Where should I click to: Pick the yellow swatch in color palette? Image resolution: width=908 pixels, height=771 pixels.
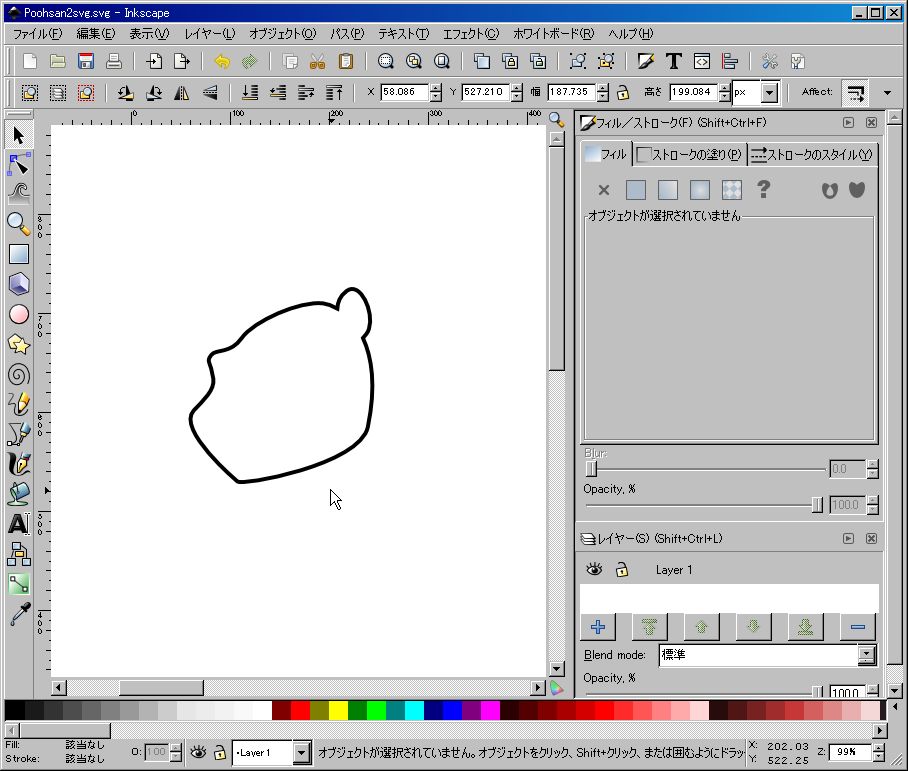pos(338,711)
